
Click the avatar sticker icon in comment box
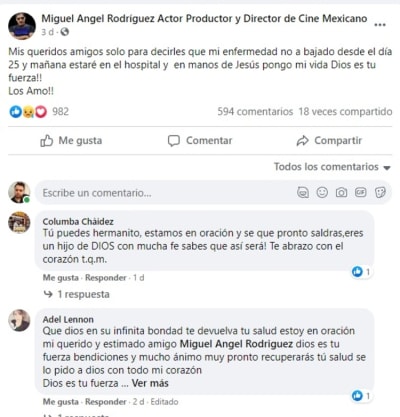click(303, 192)
